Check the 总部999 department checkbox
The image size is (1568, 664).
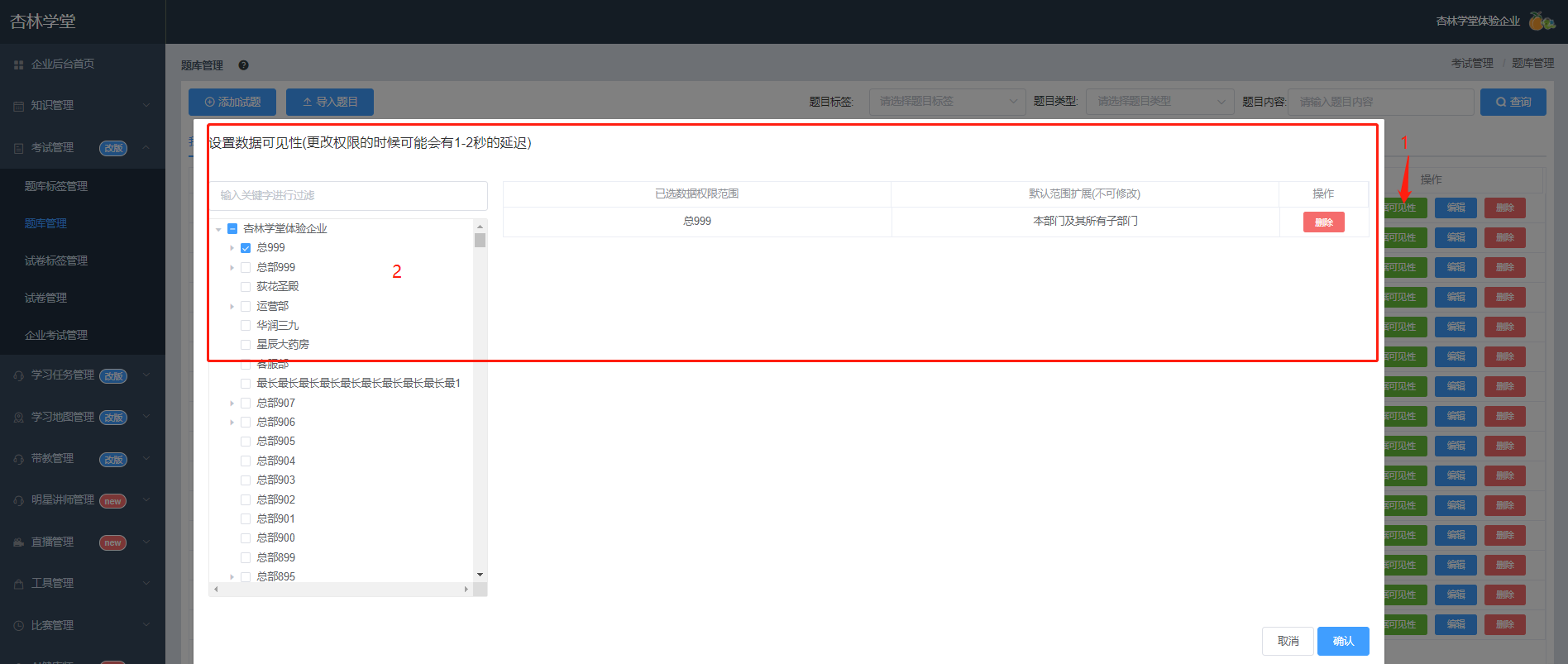[246, 267]
